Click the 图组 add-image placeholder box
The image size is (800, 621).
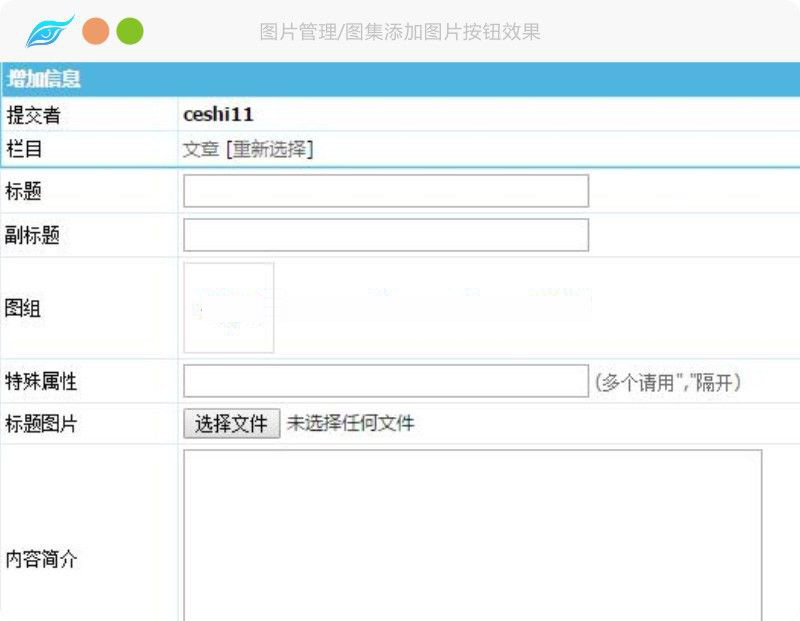[229, 308]
